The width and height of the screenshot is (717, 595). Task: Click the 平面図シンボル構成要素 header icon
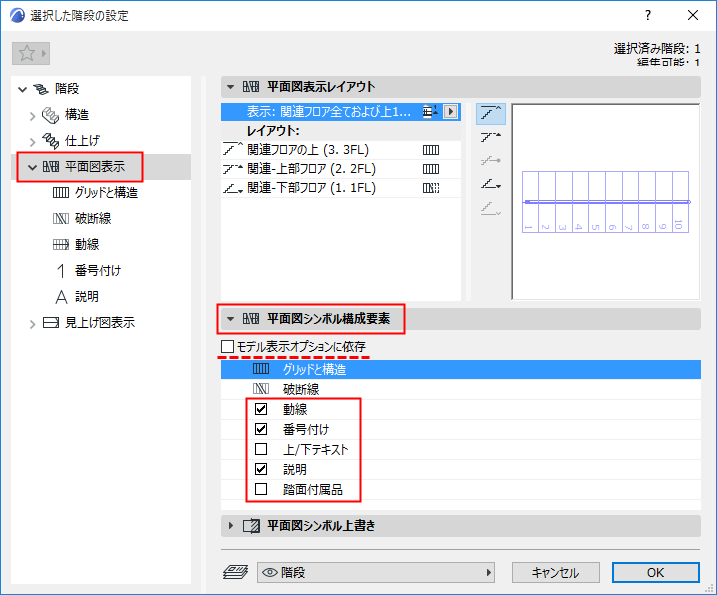pos(251,319)
